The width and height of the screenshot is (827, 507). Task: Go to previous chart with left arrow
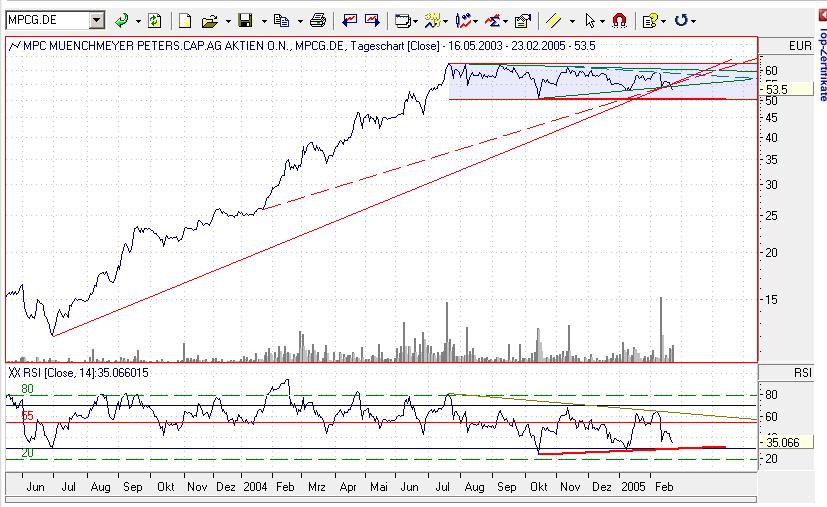pyautogui.click(x=349, y=21)
